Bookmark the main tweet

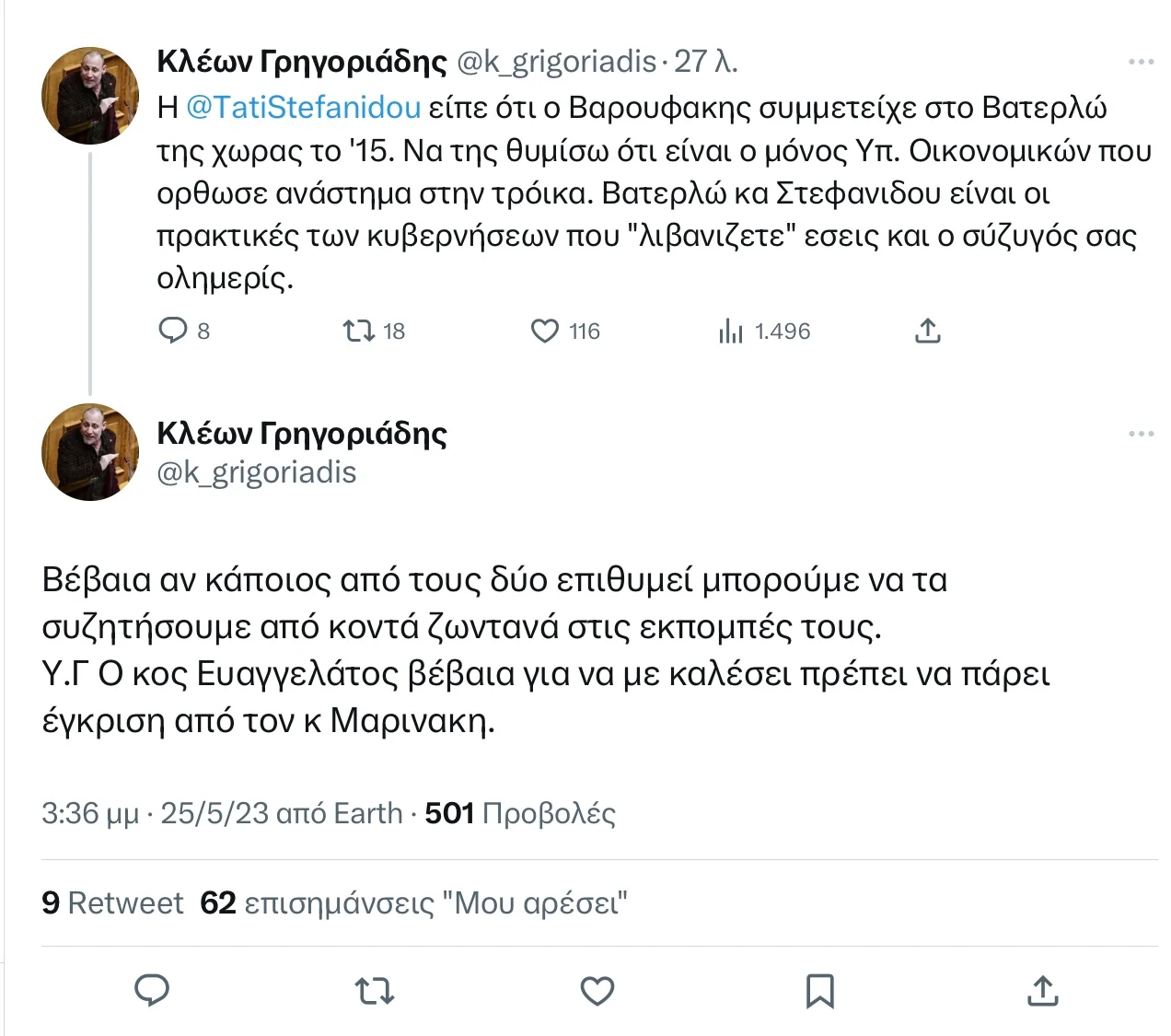coord(820,991)
